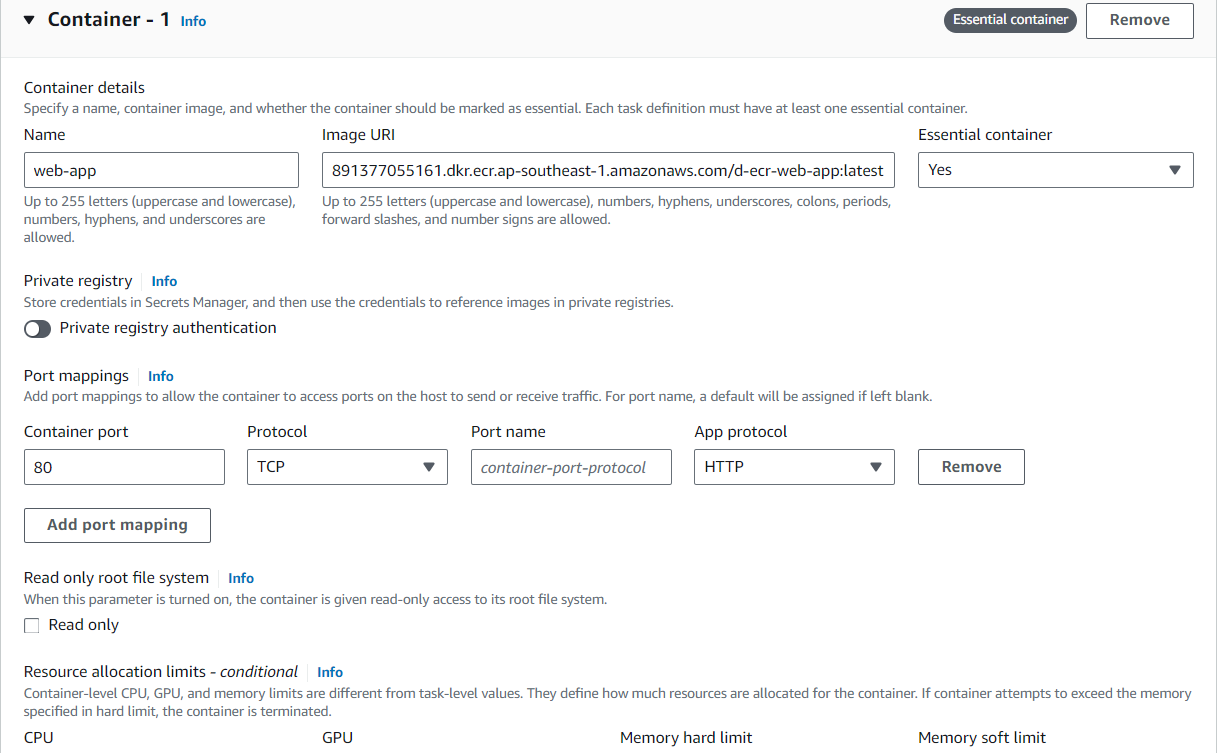
Task: Click the Memory hard limit label
Action: pos(686,738)
